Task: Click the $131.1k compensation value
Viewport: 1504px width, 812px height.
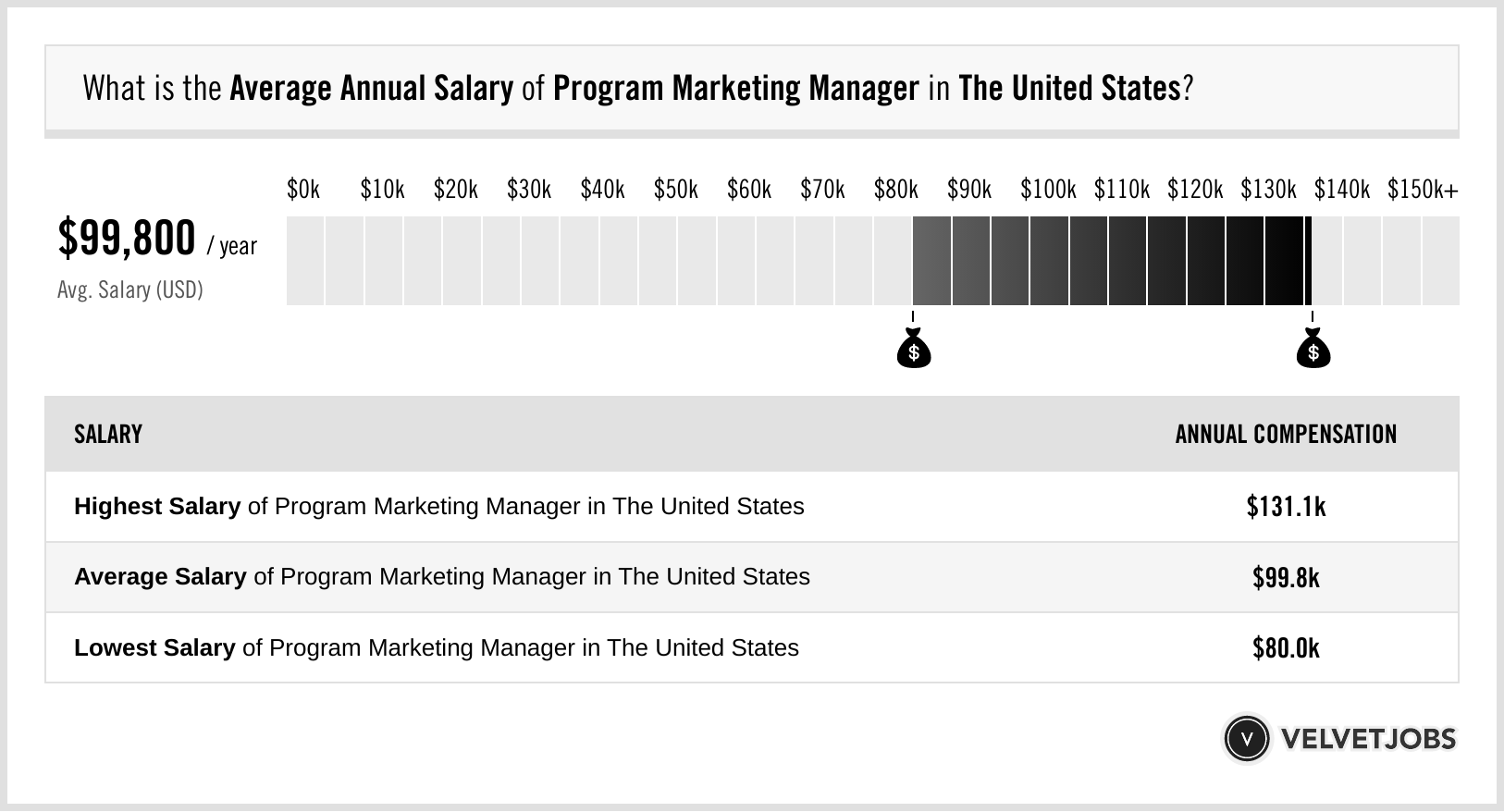Action: (x=1286, y=507)
